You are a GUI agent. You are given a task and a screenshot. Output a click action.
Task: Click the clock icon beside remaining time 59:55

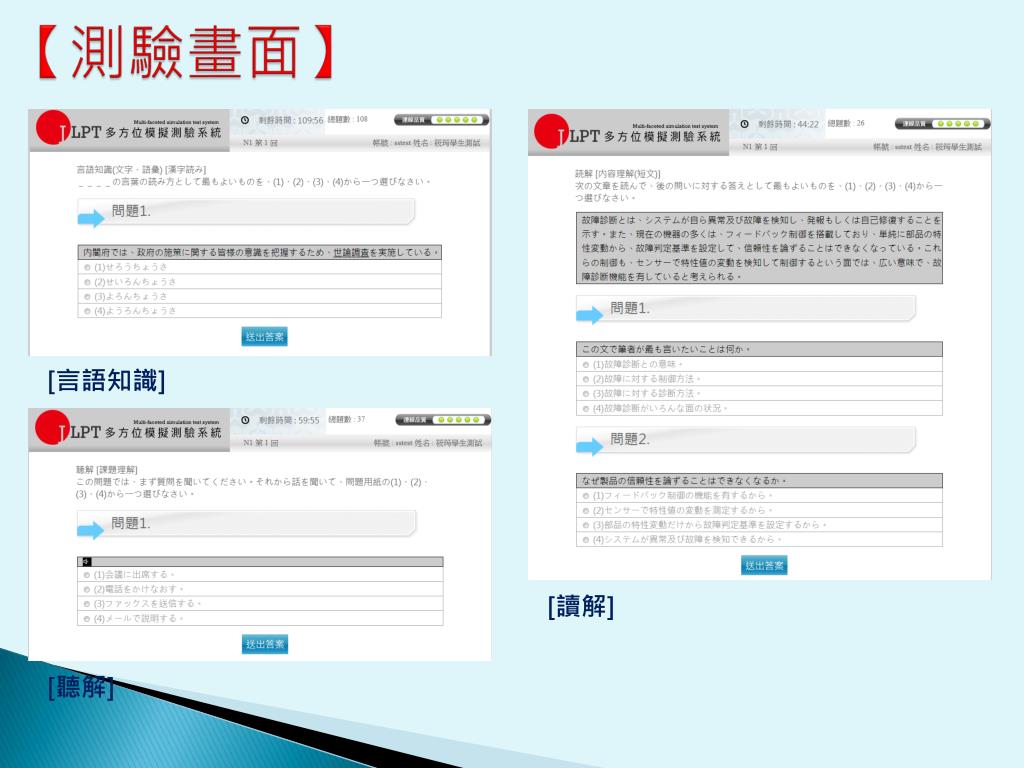[x=246, y=420]
